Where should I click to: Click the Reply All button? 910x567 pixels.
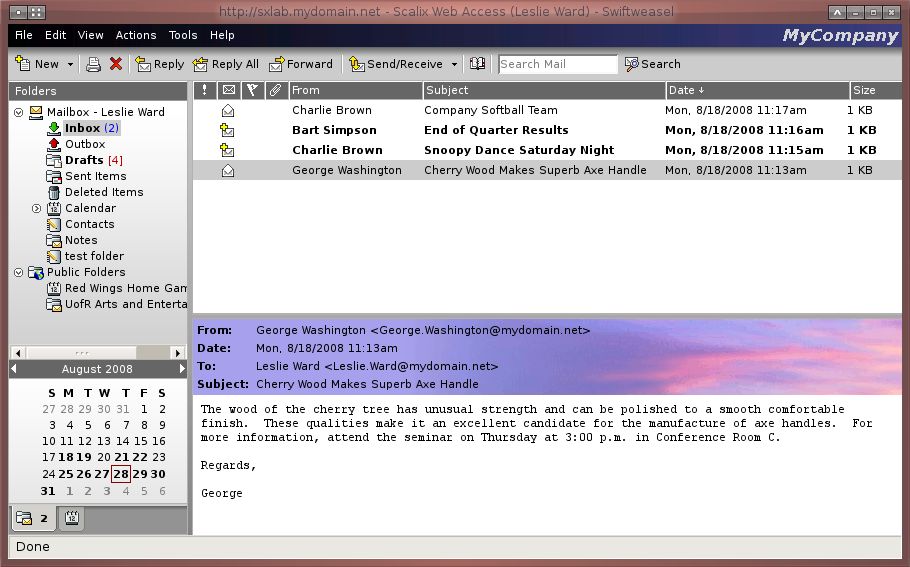tap(226, 64)
